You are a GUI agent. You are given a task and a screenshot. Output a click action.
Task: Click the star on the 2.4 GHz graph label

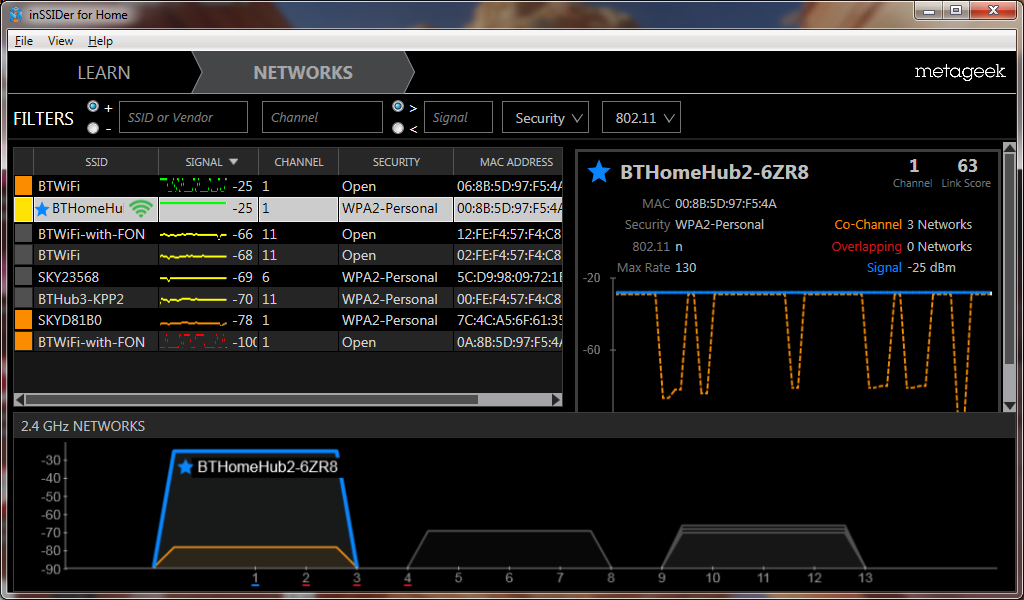pos(185,467)
